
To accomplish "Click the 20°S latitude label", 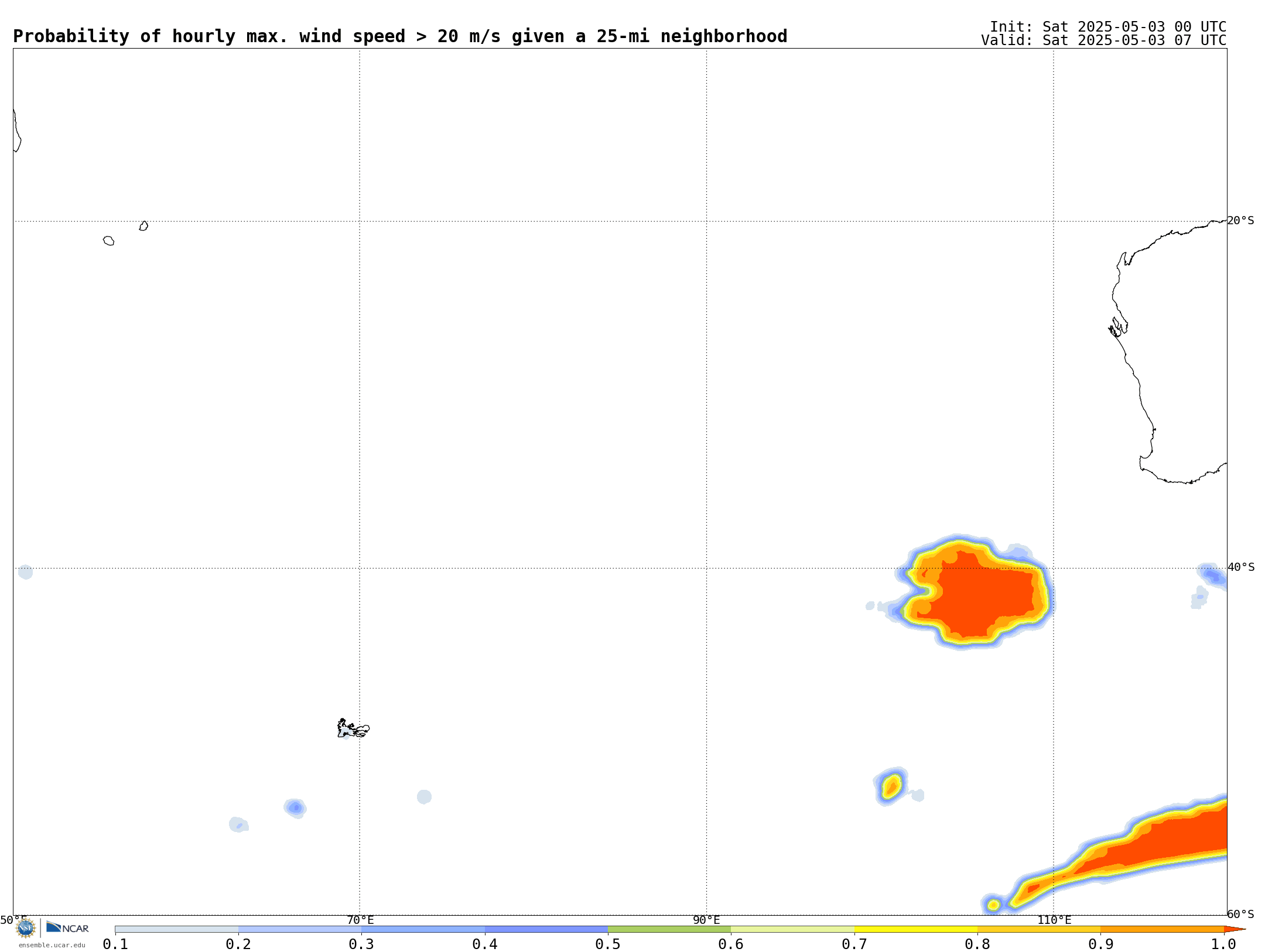I will click(1241, 221).
